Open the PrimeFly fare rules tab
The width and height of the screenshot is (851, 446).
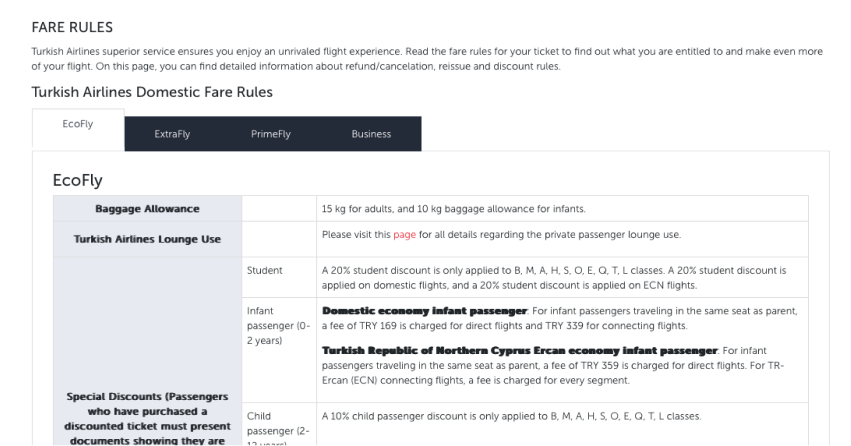click(x=271, y=134)
